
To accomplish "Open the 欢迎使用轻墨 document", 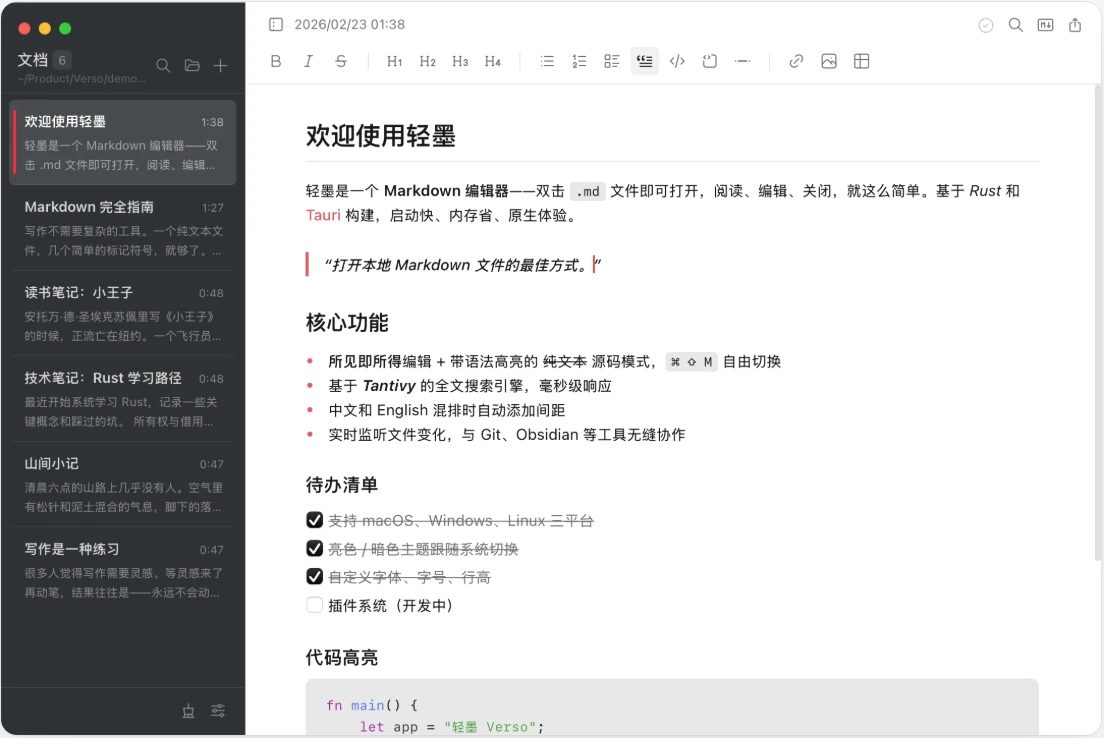I will [123, 142].
